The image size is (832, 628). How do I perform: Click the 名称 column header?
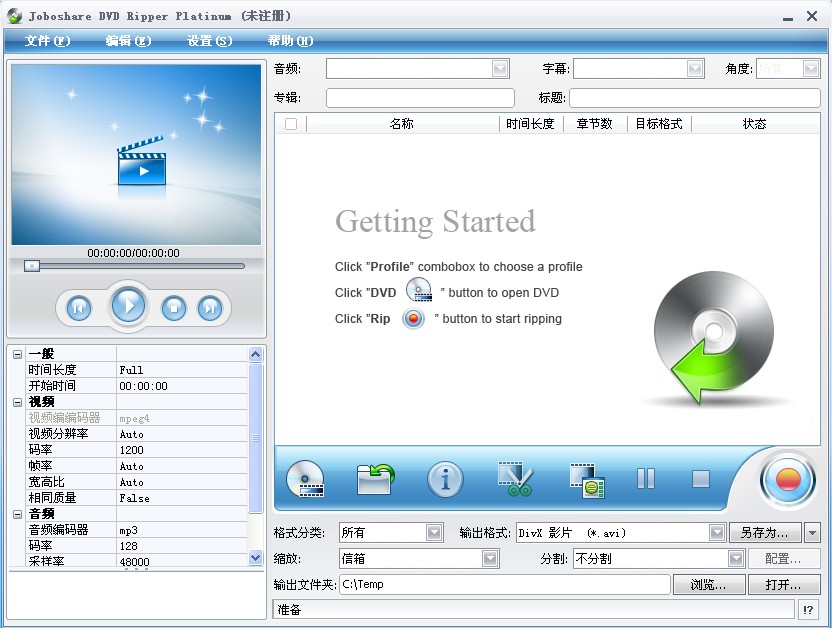coord(402,124)
